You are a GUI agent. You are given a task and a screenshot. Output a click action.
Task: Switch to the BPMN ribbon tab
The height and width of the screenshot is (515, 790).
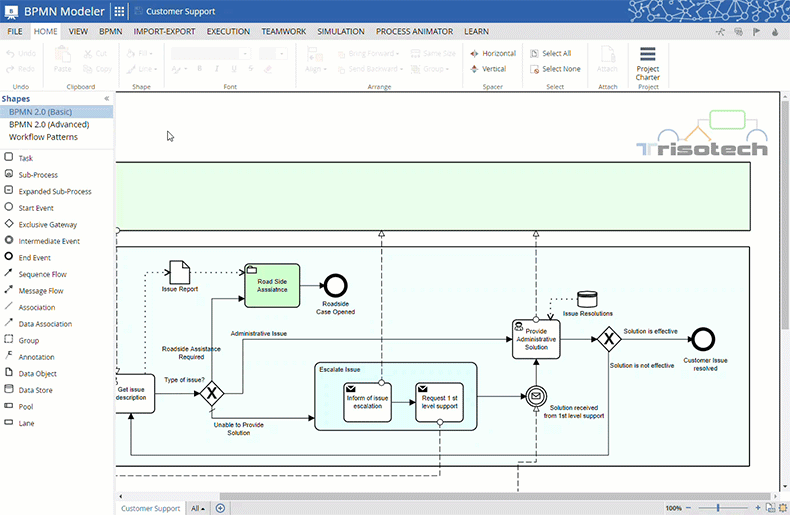coord(110,31)
